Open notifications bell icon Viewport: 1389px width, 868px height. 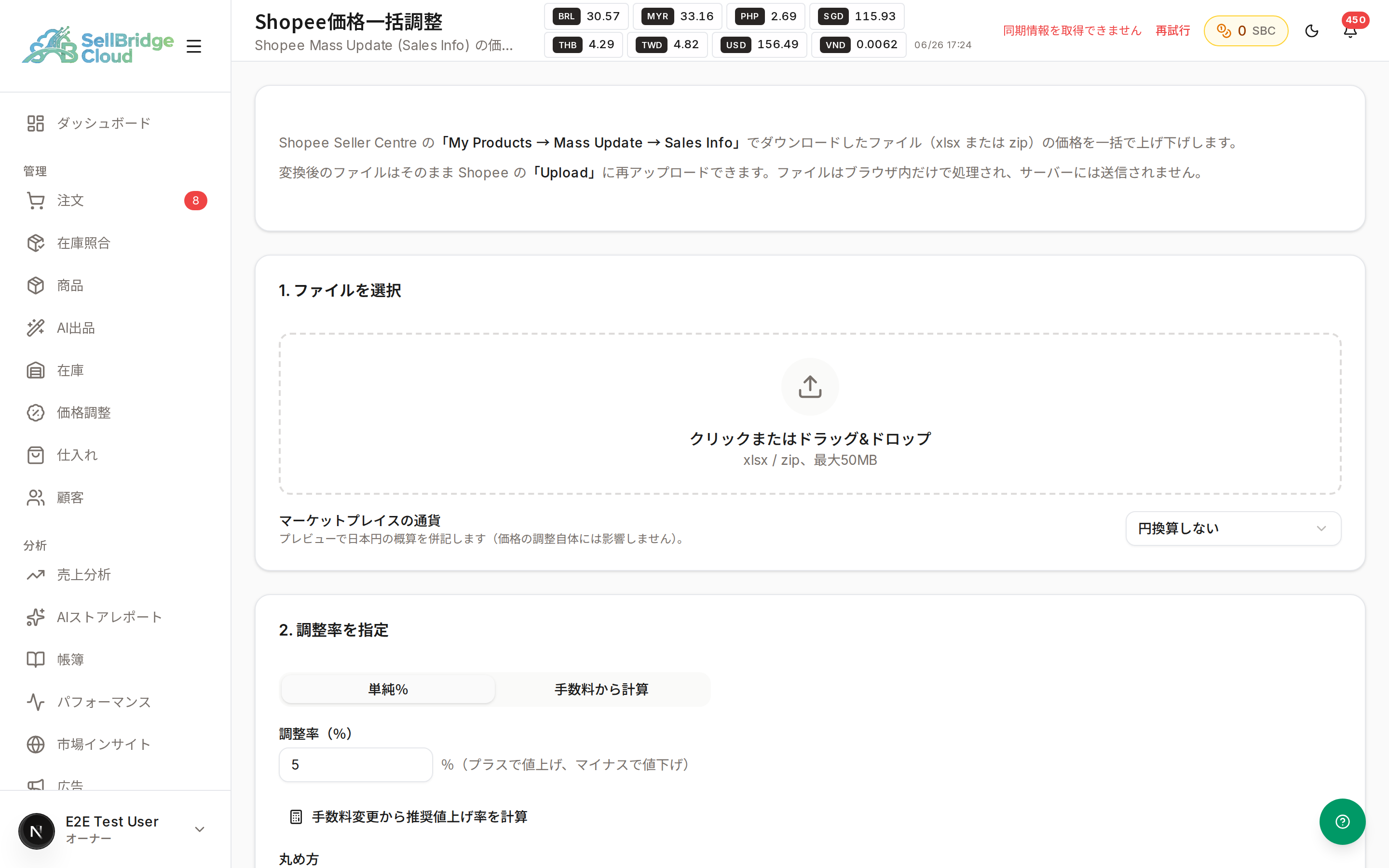click(x=1350, y=31)
